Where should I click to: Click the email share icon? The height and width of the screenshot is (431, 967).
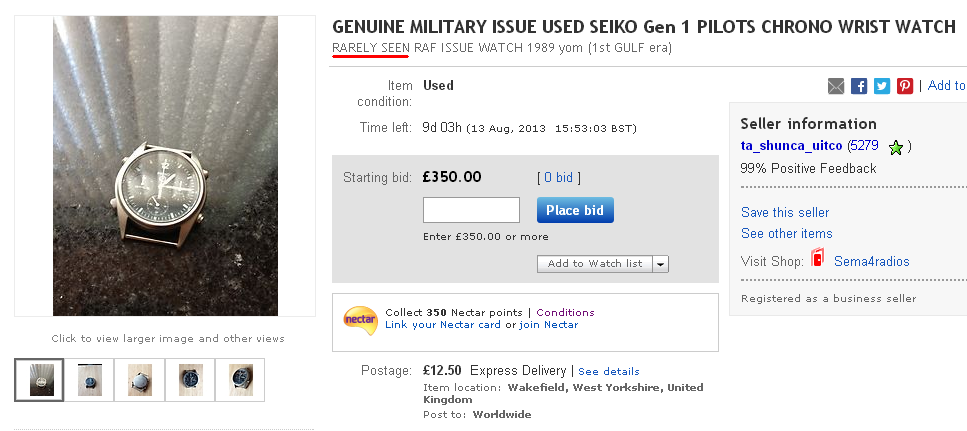[836, 86]
